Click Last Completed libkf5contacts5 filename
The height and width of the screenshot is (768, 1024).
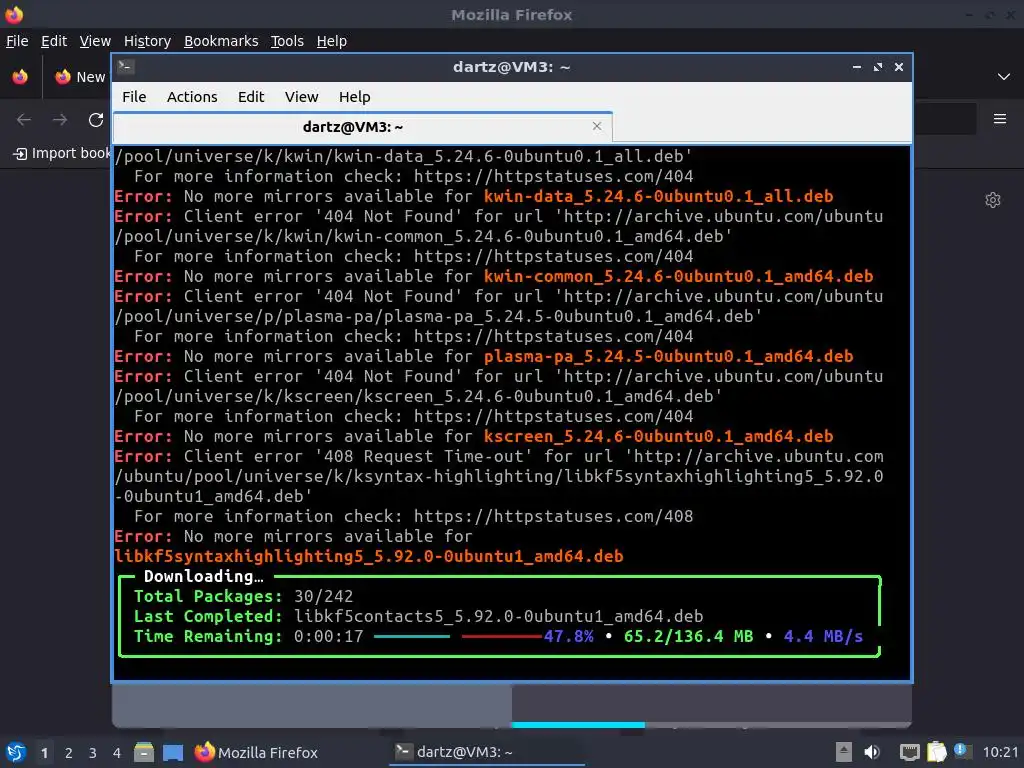498,616
